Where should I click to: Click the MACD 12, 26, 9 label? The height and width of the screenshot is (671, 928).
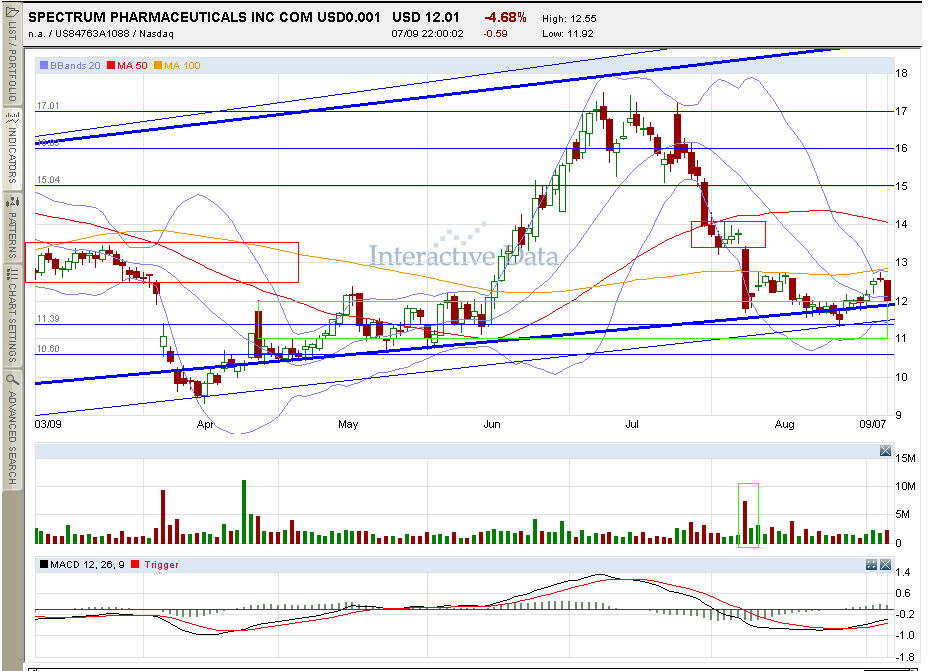[x=87, y=564]
